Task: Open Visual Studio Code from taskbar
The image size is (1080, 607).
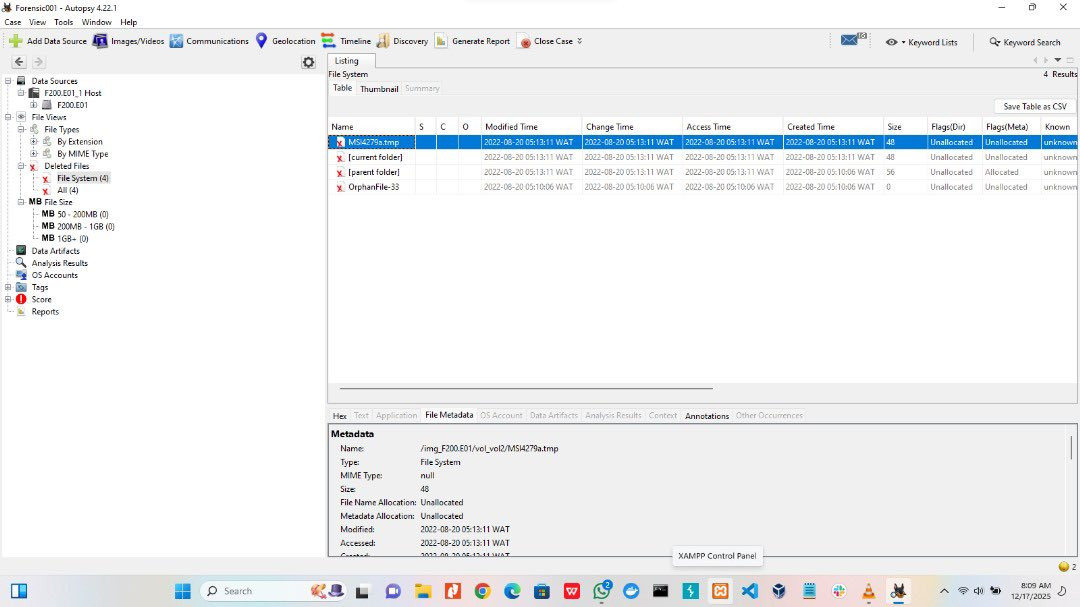Action: click(749, 591)
